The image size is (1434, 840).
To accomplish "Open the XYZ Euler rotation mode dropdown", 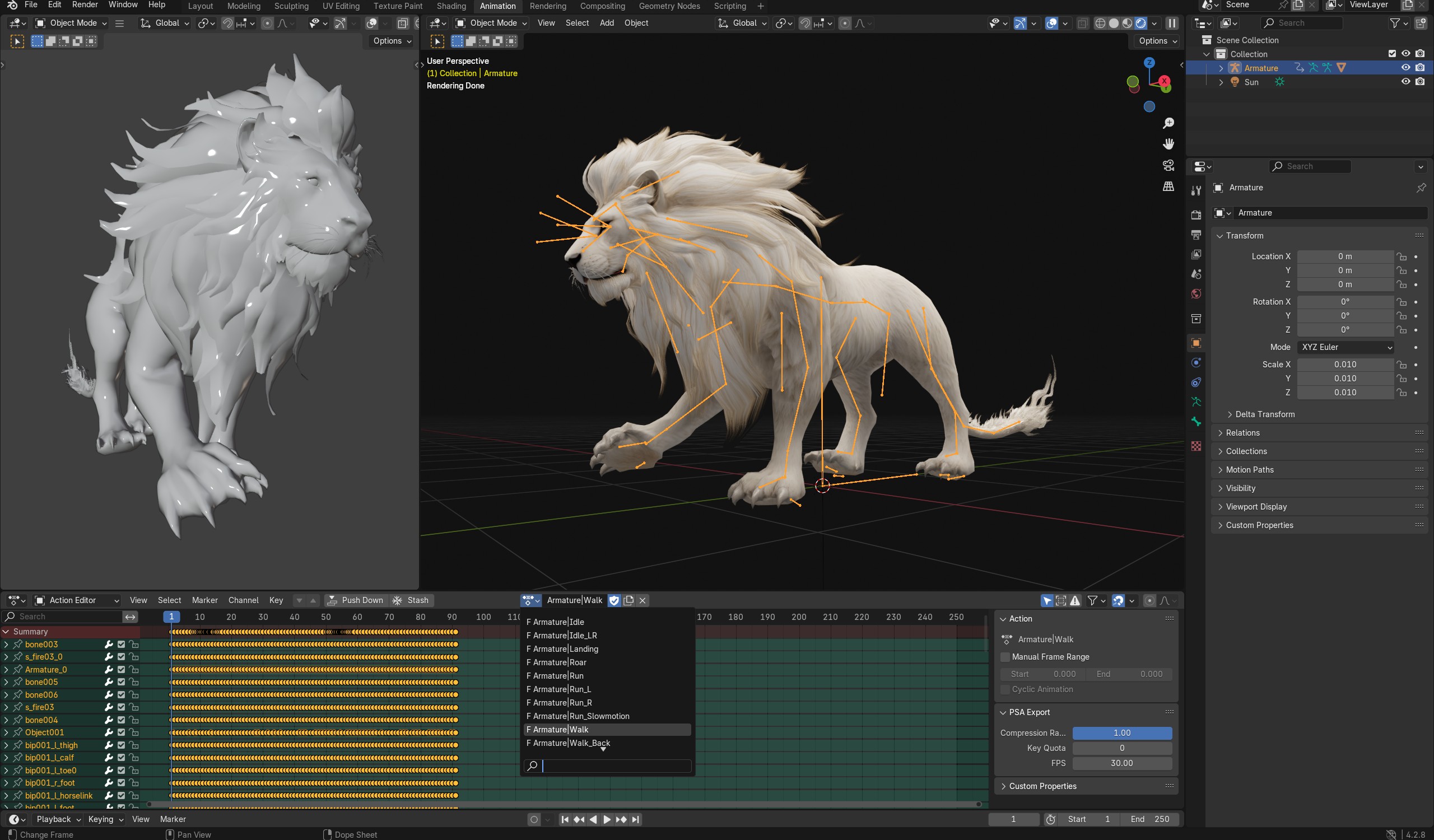I will (x=1346, y=347).
